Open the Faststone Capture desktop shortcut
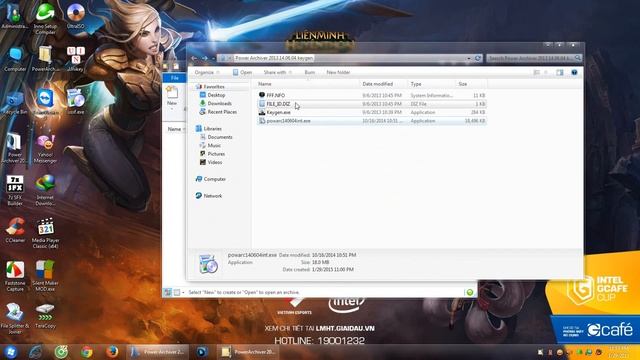Image resolution: width=640 pixels, height=360 pixels. click(x=15, y=277)
